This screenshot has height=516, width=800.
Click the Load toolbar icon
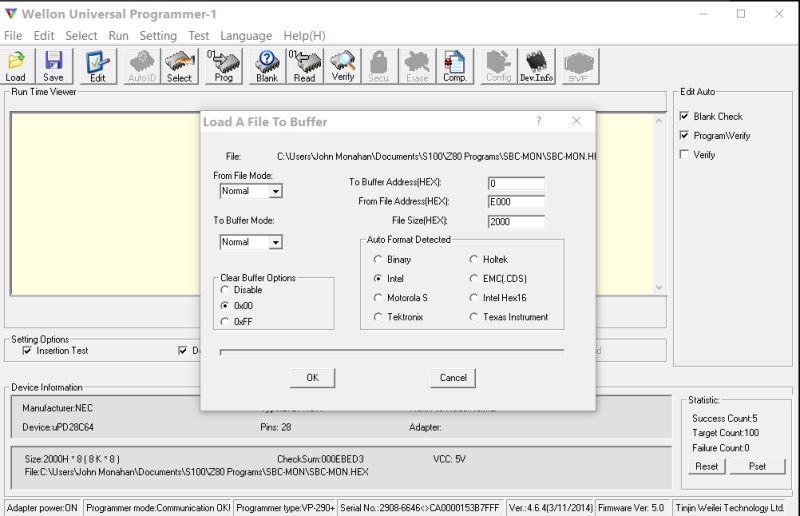[x=16, y=66]
